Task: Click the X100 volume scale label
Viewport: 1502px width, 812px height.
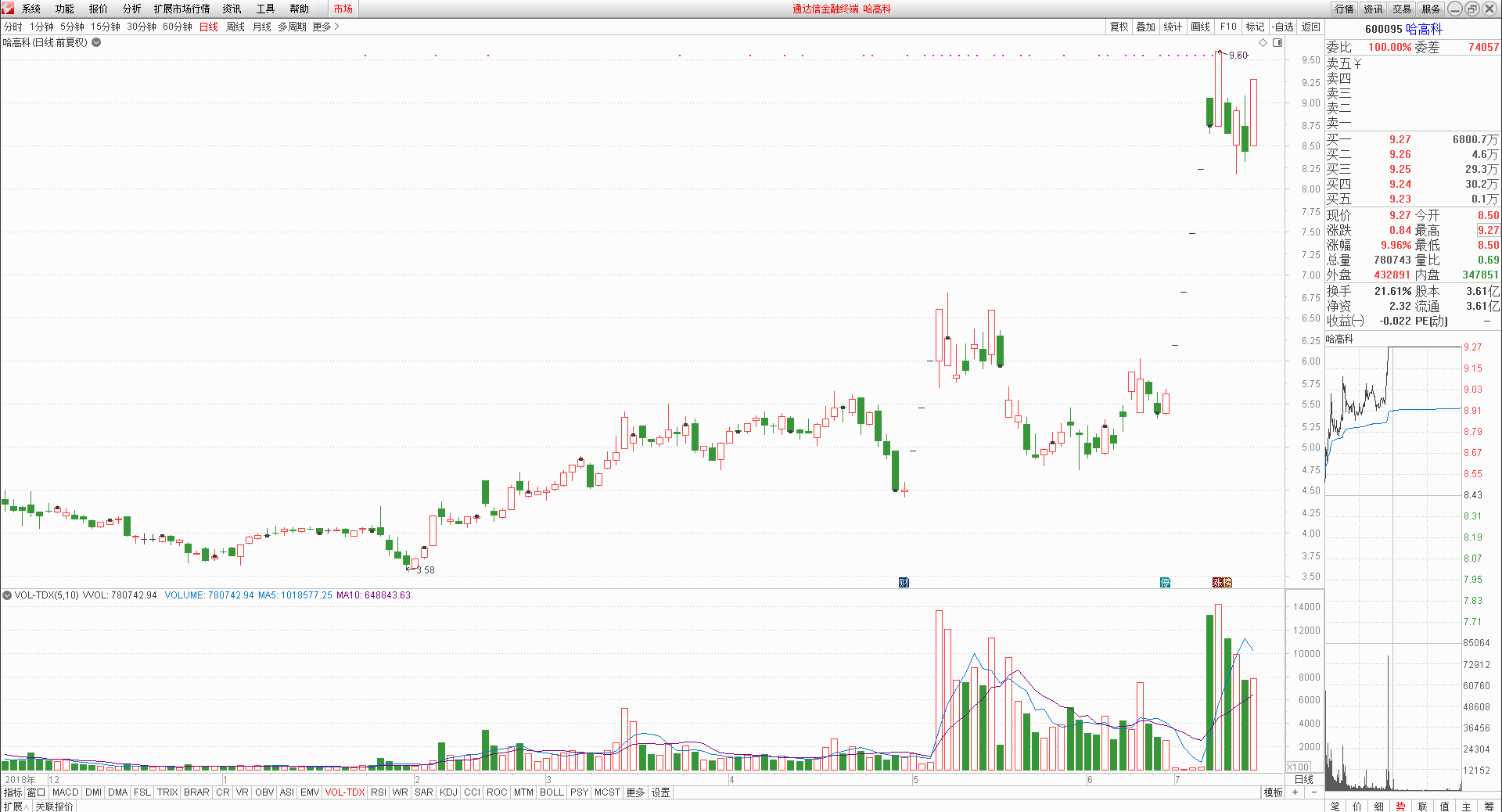Action: tap(1299, 767)
